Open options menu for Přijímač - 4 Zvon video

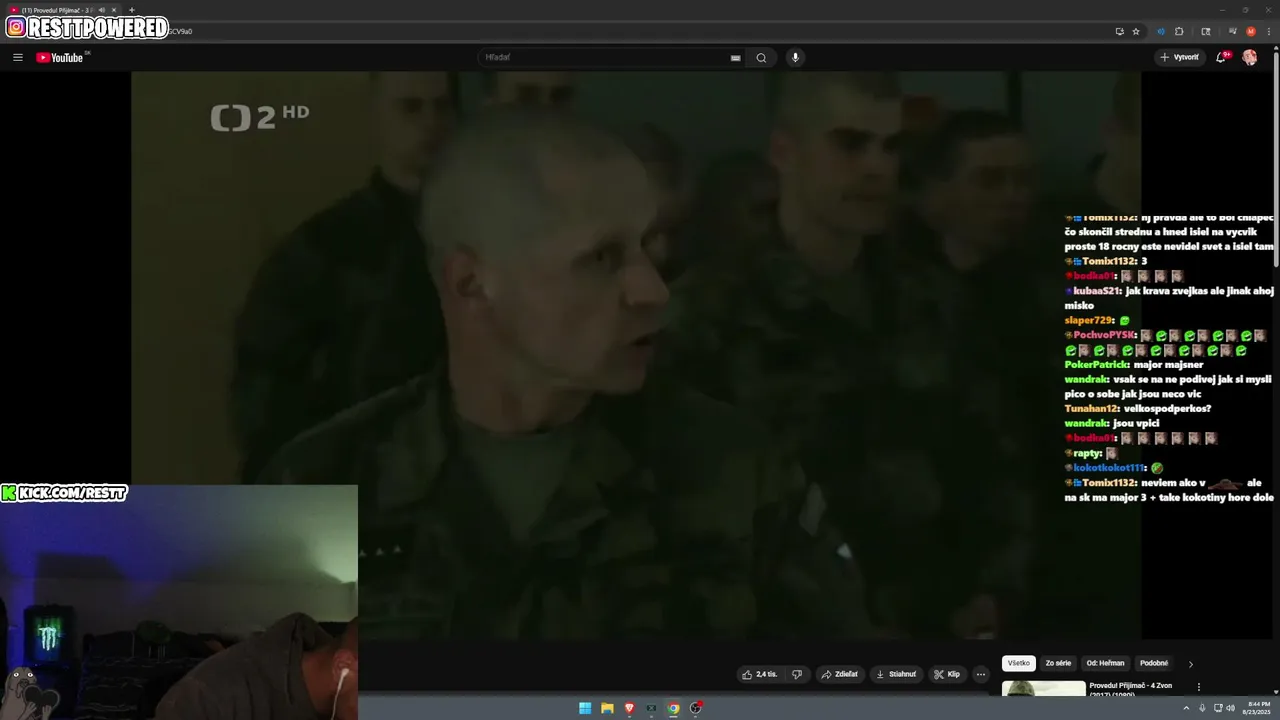coord(1199,687)
